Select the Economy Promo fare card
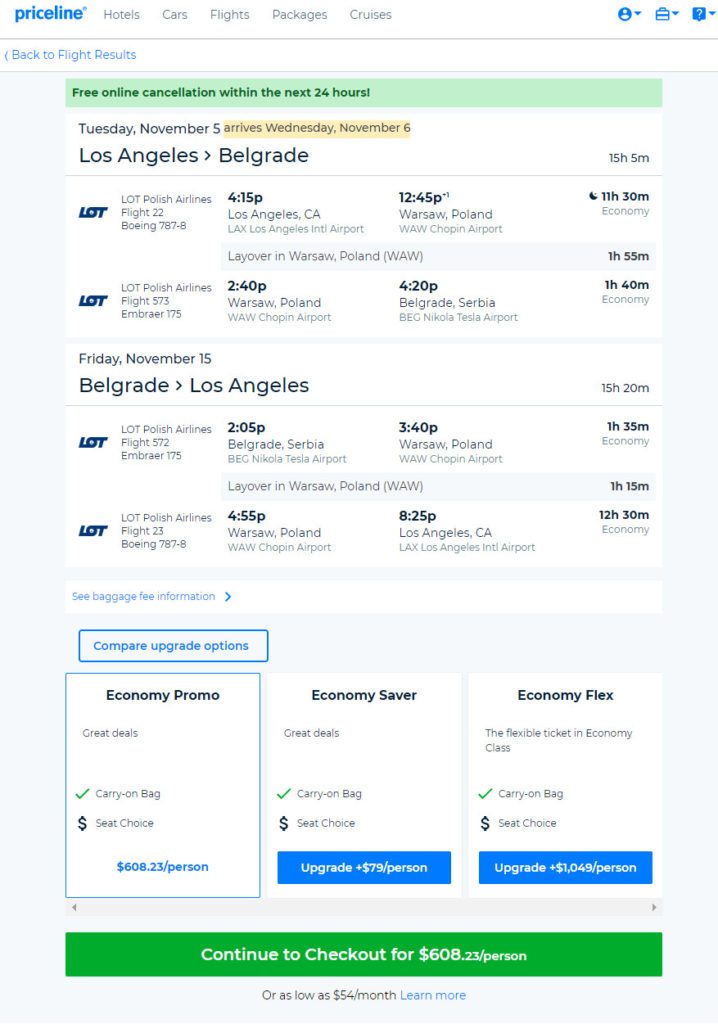 pos(163,785)
